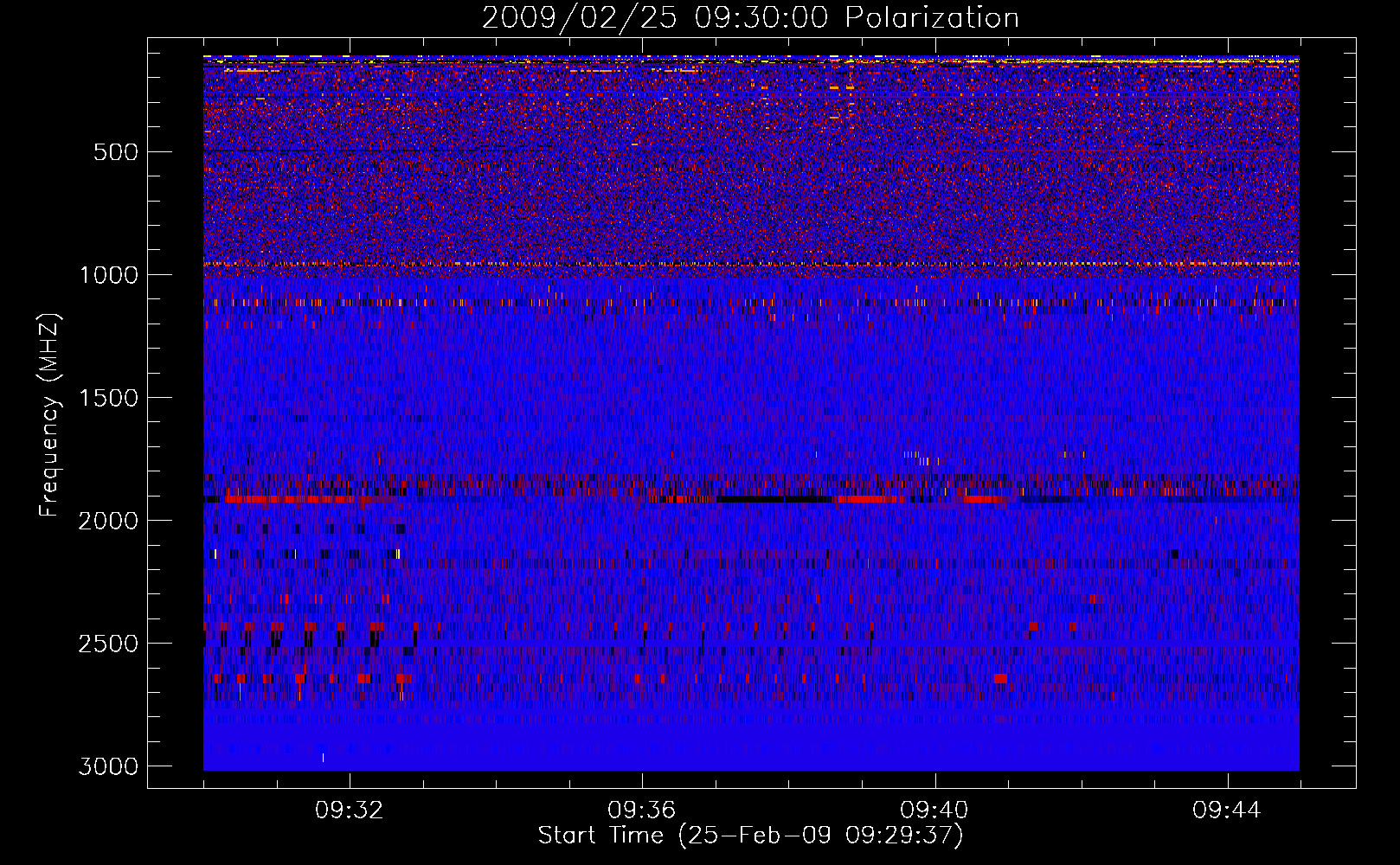The width and height of the screenshot is (1400, 865).
Task: Click the plot title '2009/02/25 09:30:00 Polarization'
Action: pyautogui.click(x=750, y=18)
